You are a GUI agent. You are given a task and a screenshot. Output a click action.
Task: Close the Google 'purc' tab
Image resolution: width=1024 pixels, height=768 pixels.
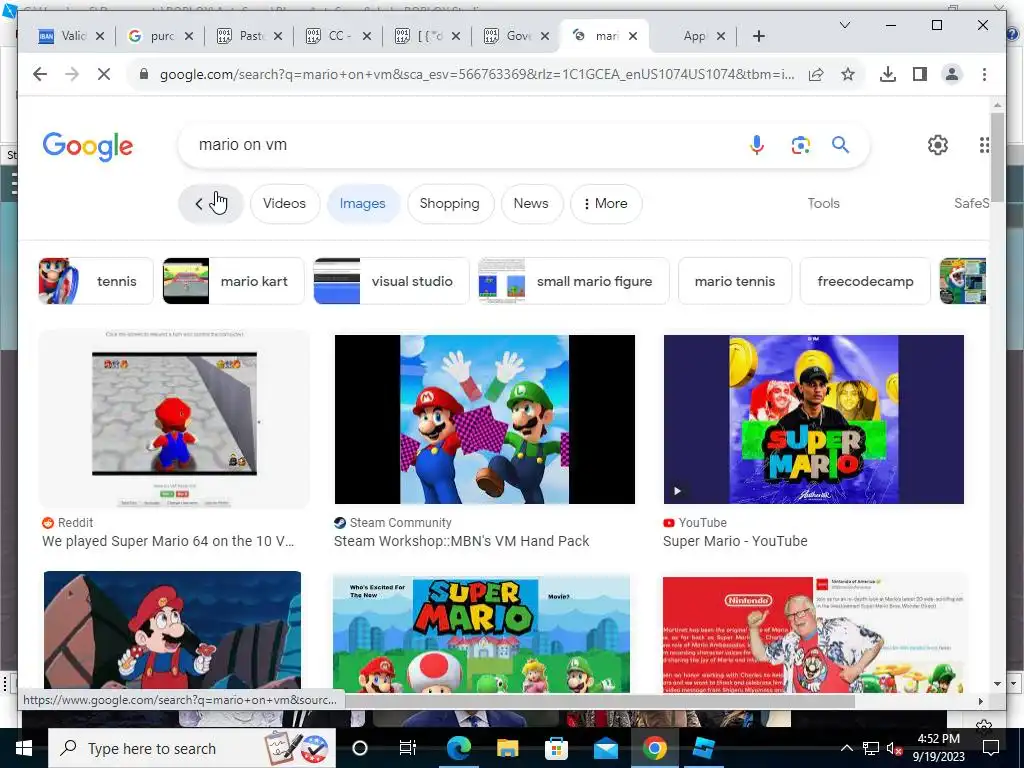pos(189,36)
